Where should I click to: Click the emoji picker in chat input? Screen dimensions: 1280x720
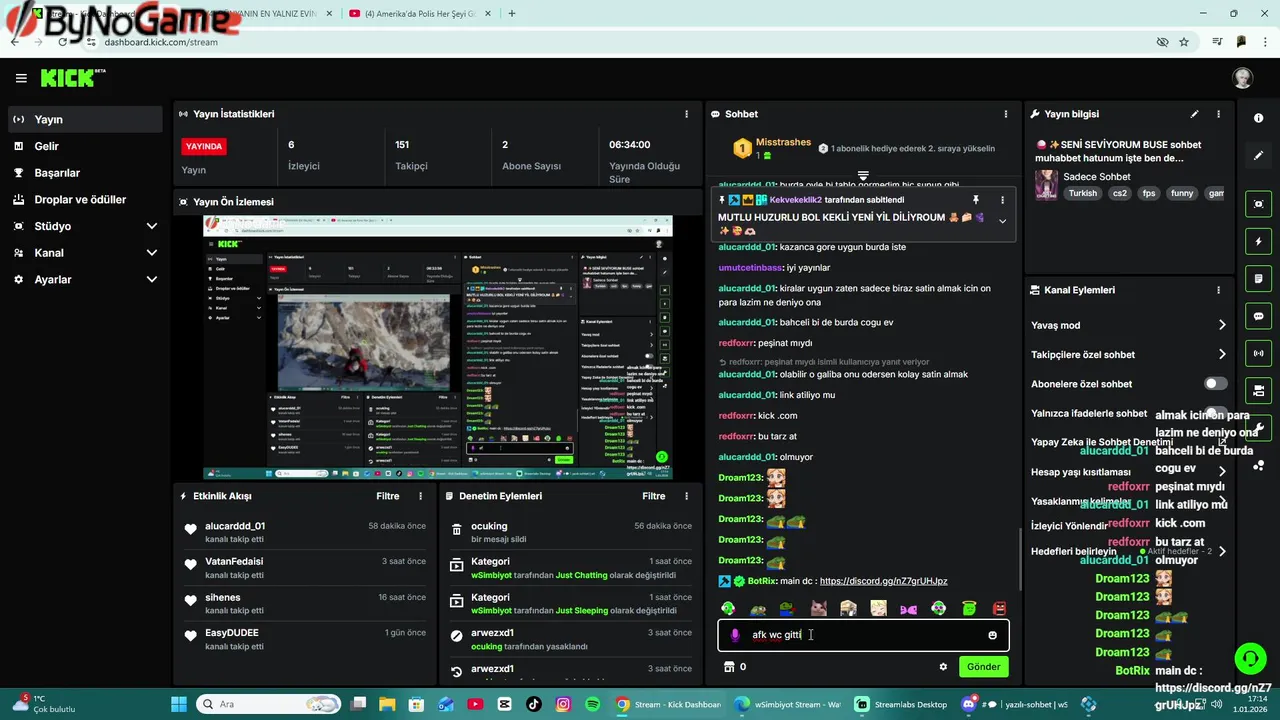[x=992, y=635]
